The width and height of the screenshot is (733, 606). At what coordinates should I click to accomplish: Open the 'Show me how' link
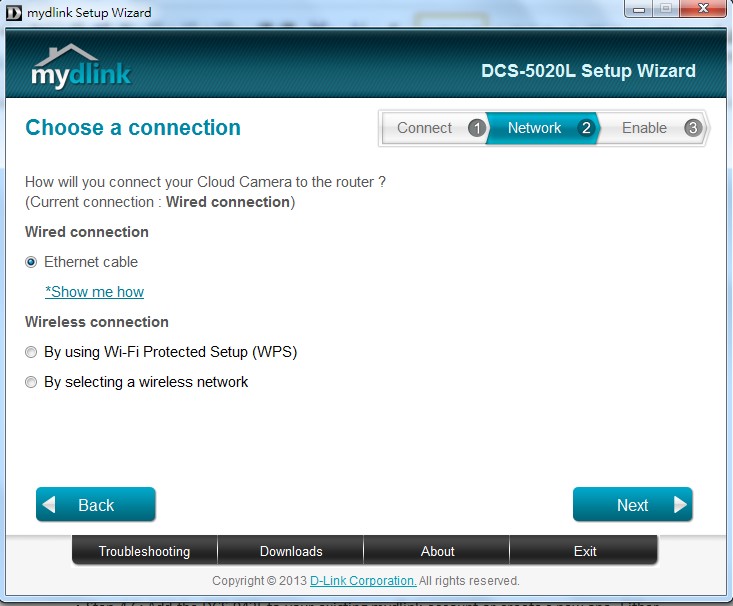tap(94, 292)
